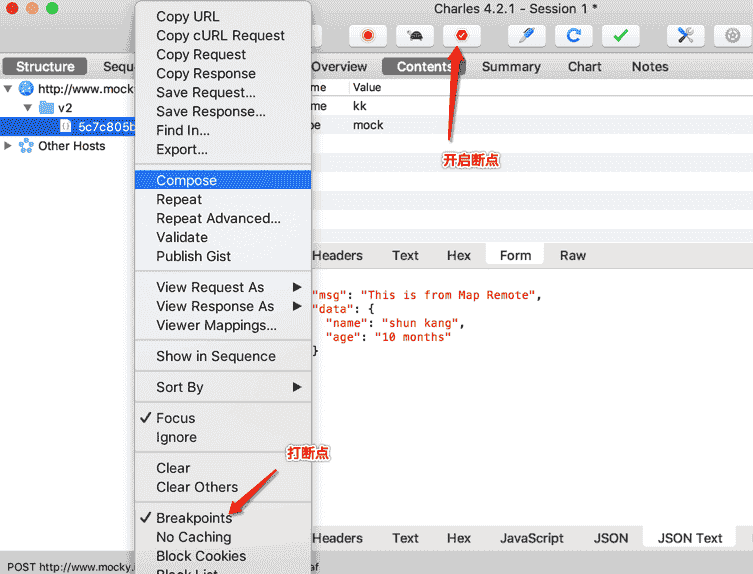
Task: Select Clear Others entry
Action: point(223,487)
